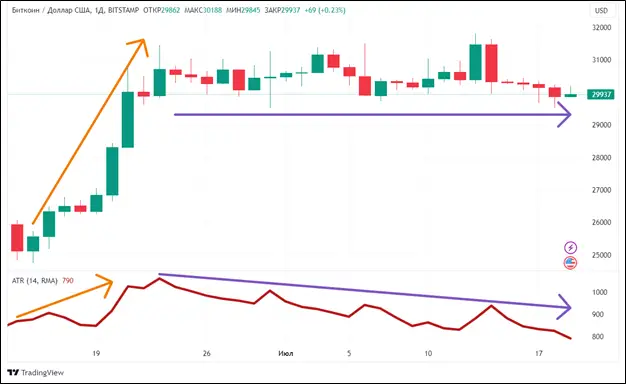626x384 pixels.
Task: Click the tall green candle reaching 30000
Action: pyautogui.click(x=128, y=120)
